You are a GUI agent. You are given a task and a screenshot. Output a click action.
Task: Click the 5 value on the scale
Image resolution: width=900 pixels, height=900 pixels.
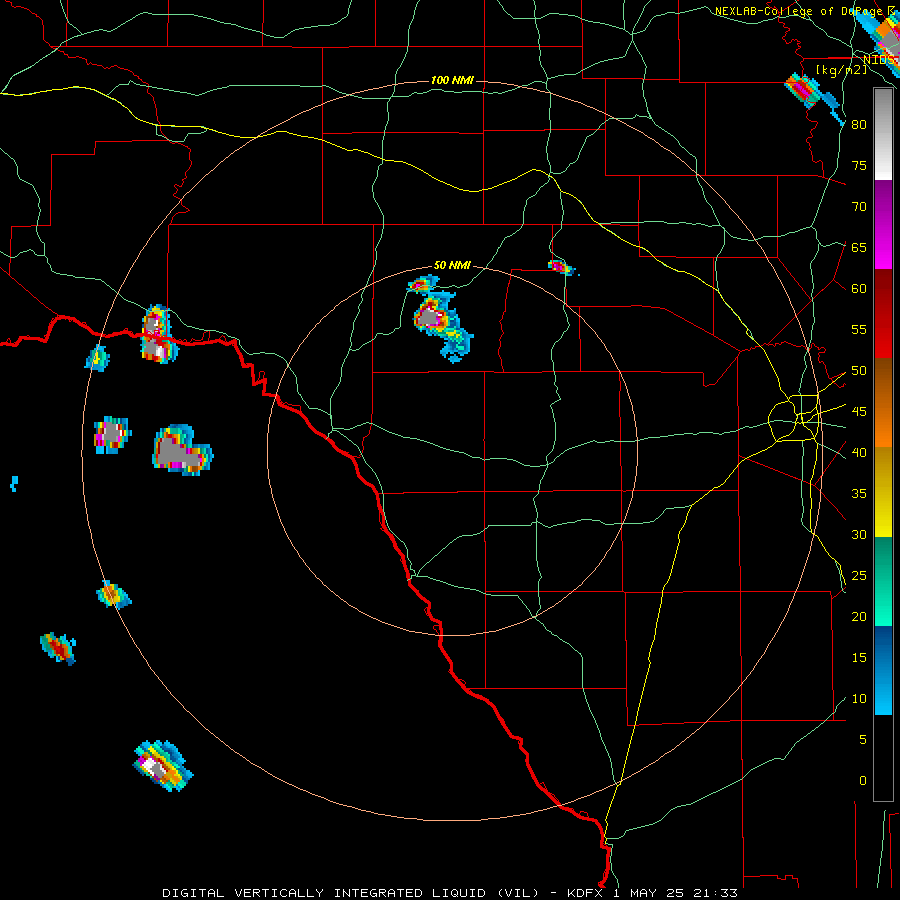click(863, 739)
